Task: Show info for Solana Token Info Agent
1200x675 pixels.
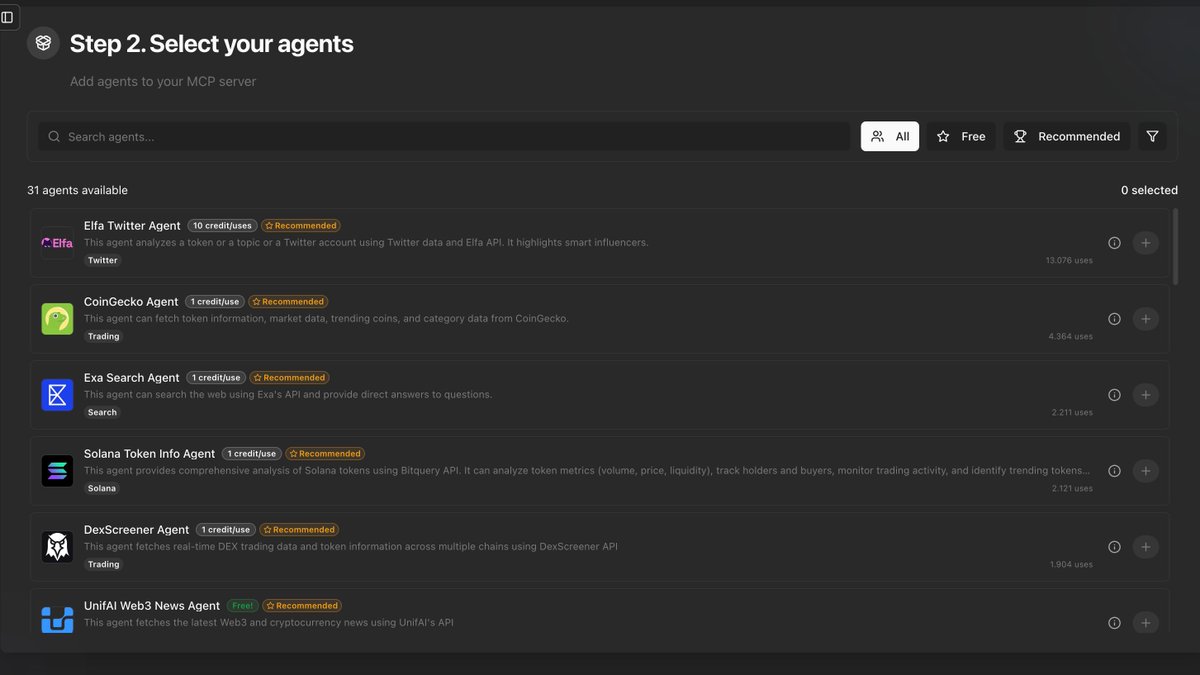Action: pyautogui.click(x=1114, y=471)
